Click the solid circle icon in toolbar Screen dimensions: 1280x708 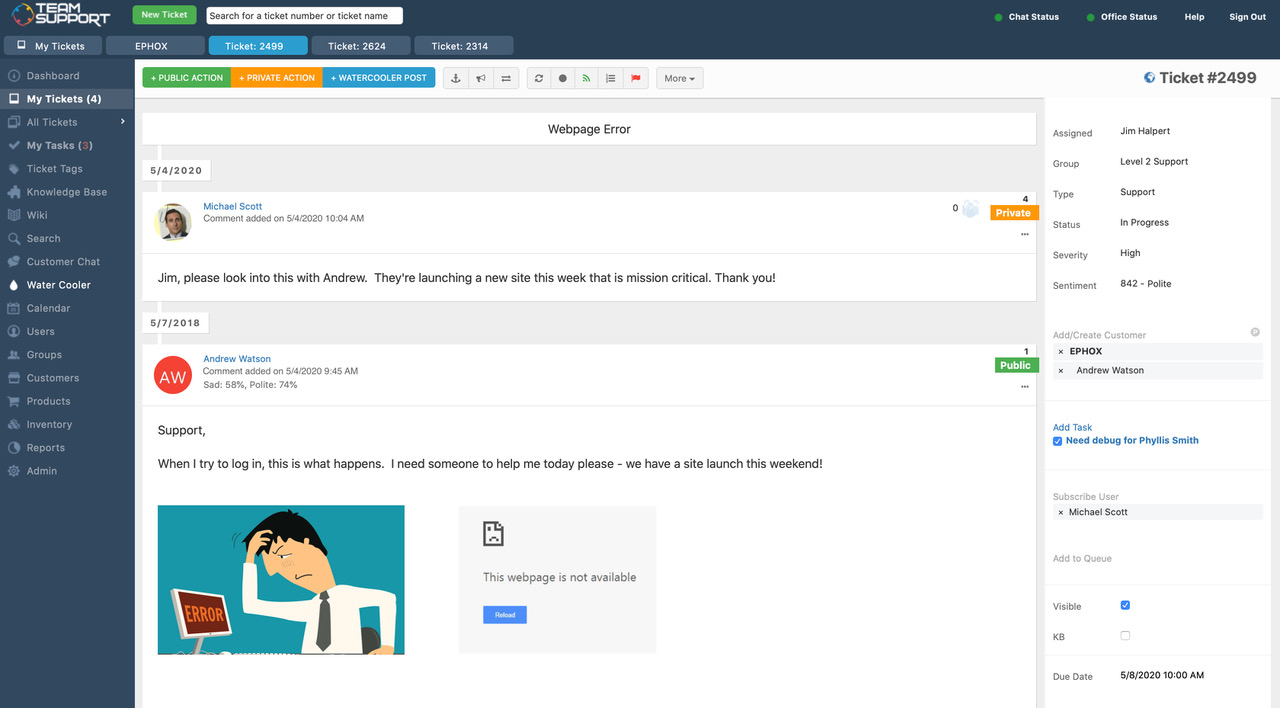coord(563,78)
